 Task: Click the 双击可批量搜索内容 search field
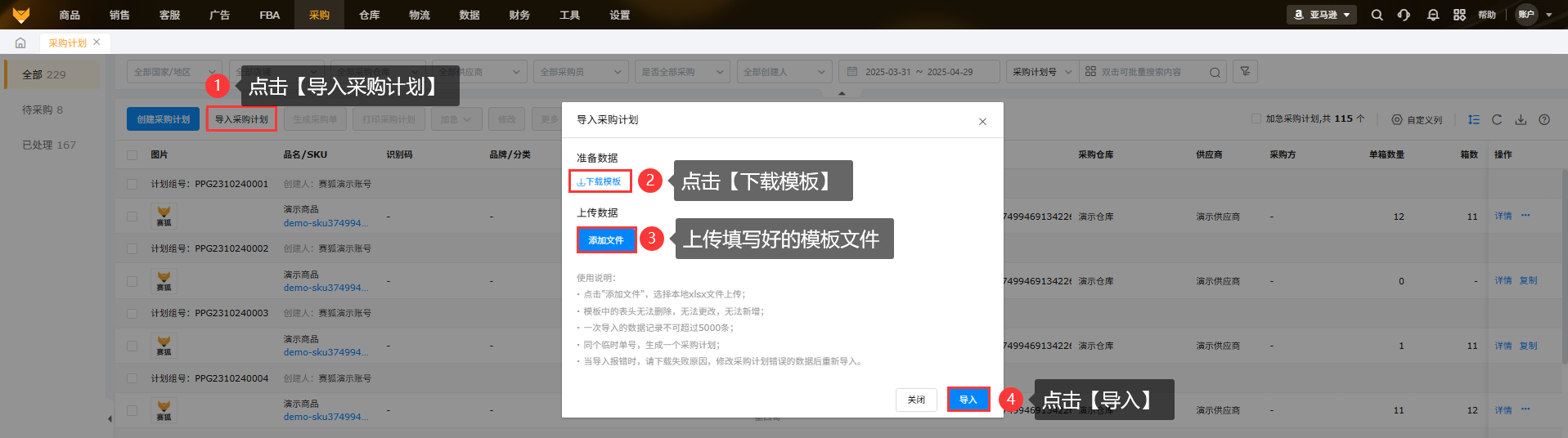point(1153,72)
